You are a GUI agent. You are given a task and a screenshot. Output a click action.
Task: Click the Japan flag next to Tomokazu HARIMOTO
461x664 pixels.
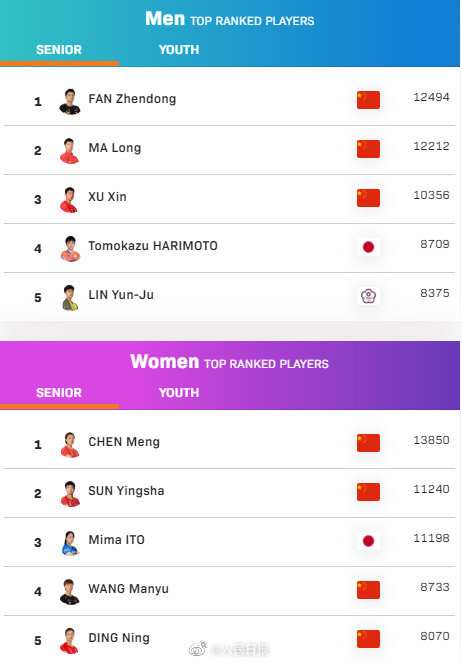(x=368, y=247)
